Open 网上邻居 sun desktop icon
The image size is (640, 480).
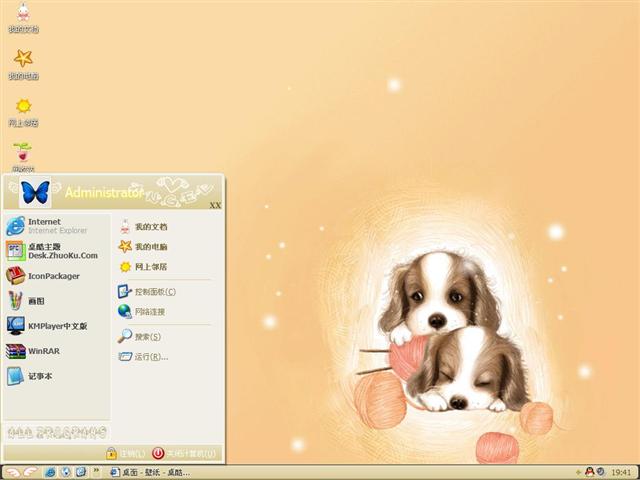[23, 112]
